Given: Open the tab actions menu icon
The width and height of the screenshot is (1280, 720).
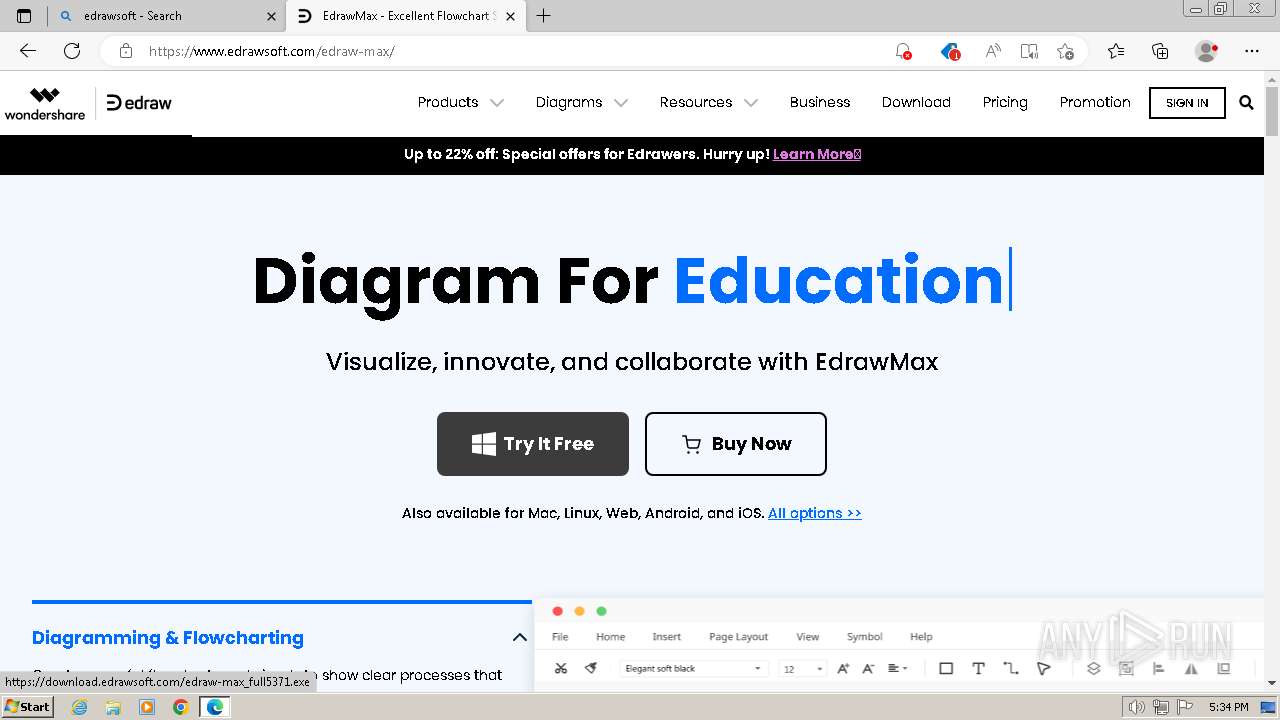Looking at the screenshot, I should (24, 16).
